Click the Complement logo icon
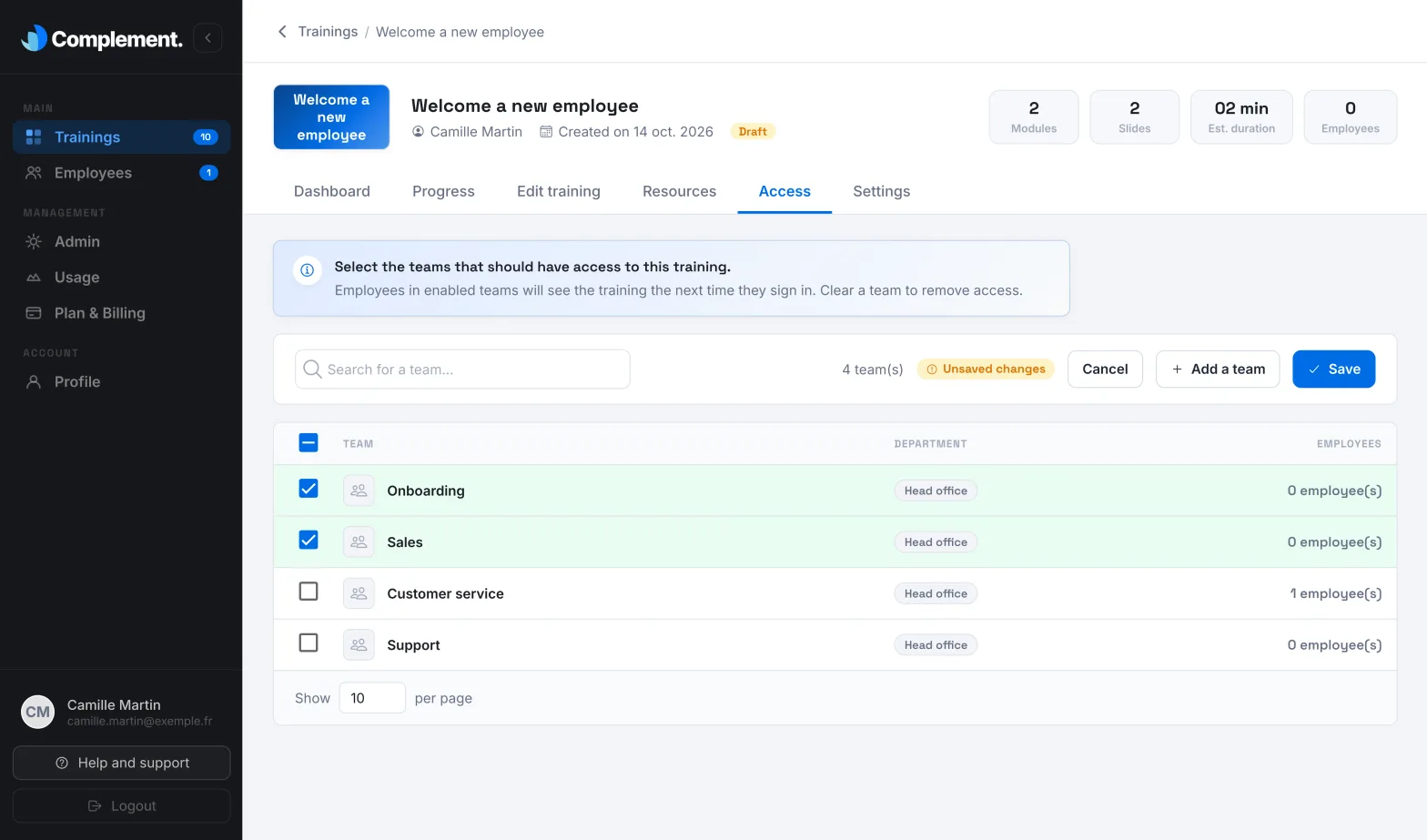This screenshot has height=840, width=1427. (x=34, y=37)
